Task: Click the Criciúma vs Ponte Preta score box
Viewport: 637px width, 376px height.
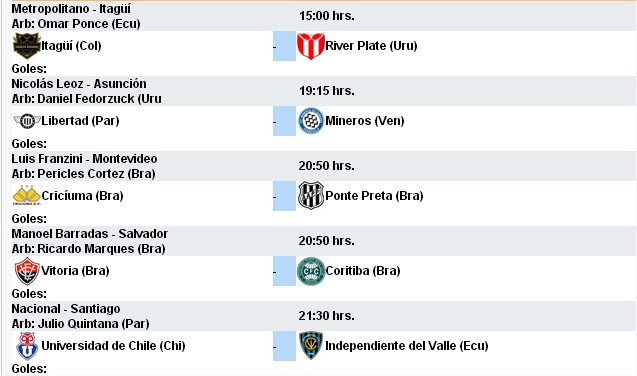Action: point(284,196)
